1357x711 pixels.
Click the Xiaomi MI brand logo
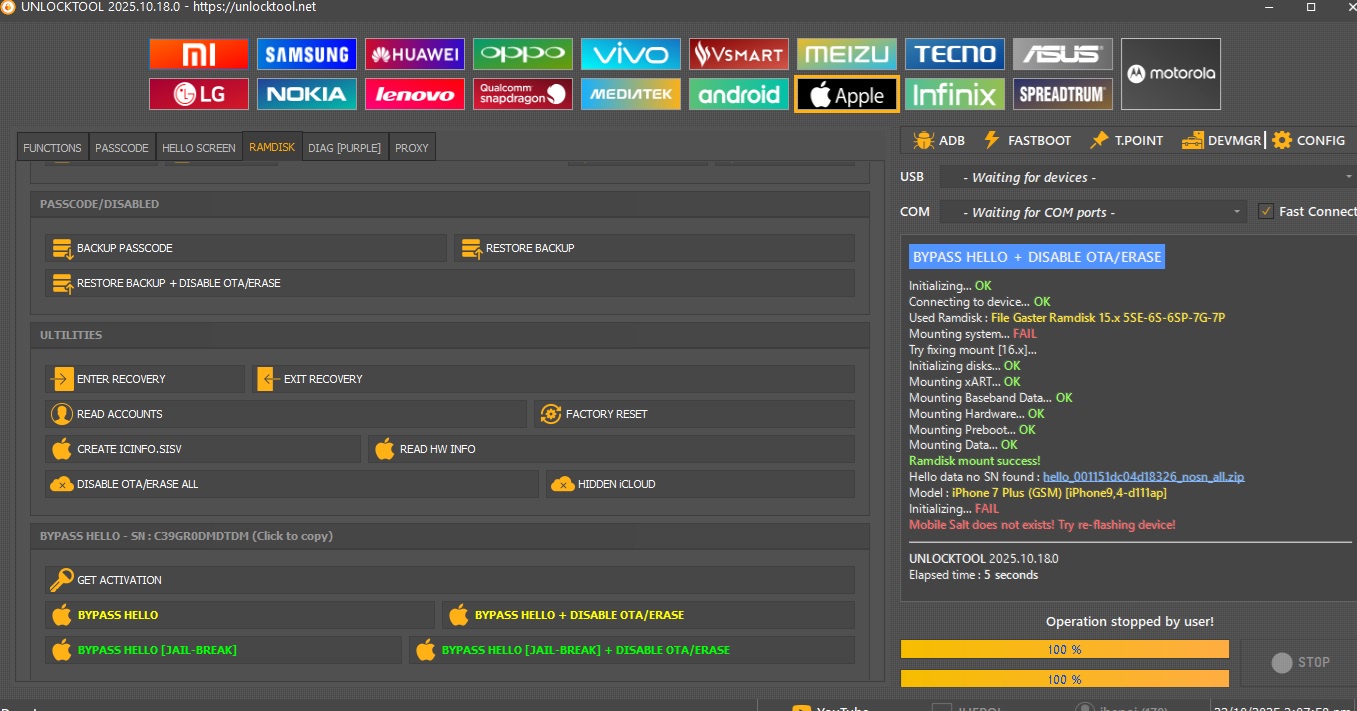click(x=198, y=54)
